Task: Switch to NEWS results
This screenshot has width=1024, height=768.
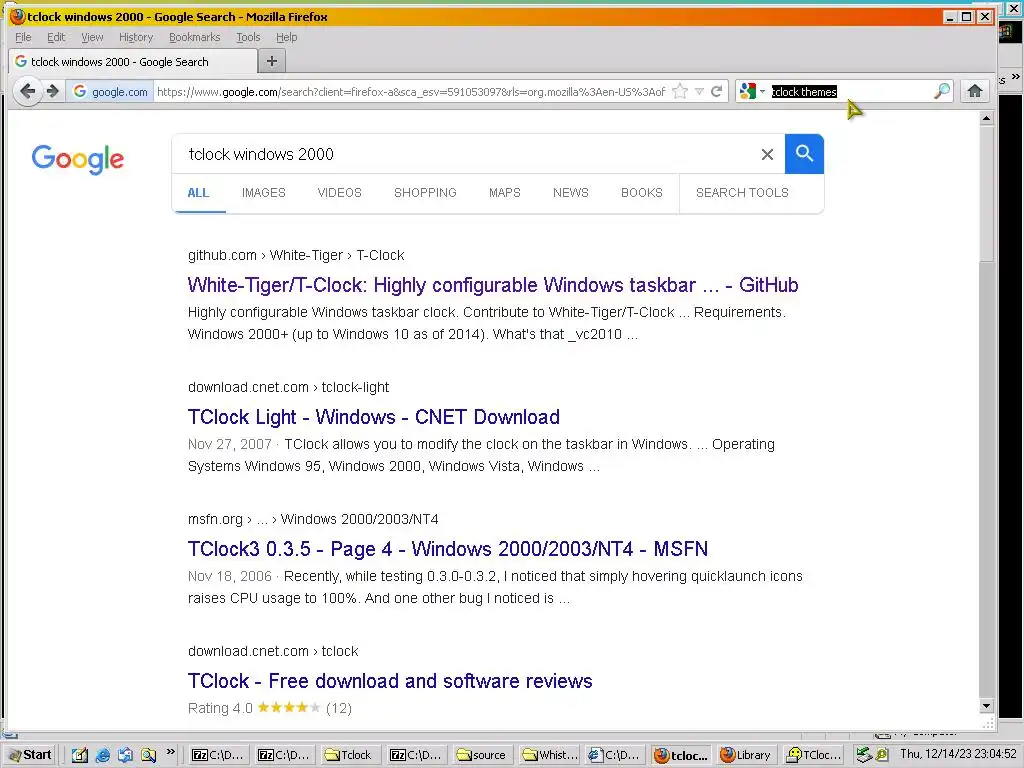Action: coord(571,193)
